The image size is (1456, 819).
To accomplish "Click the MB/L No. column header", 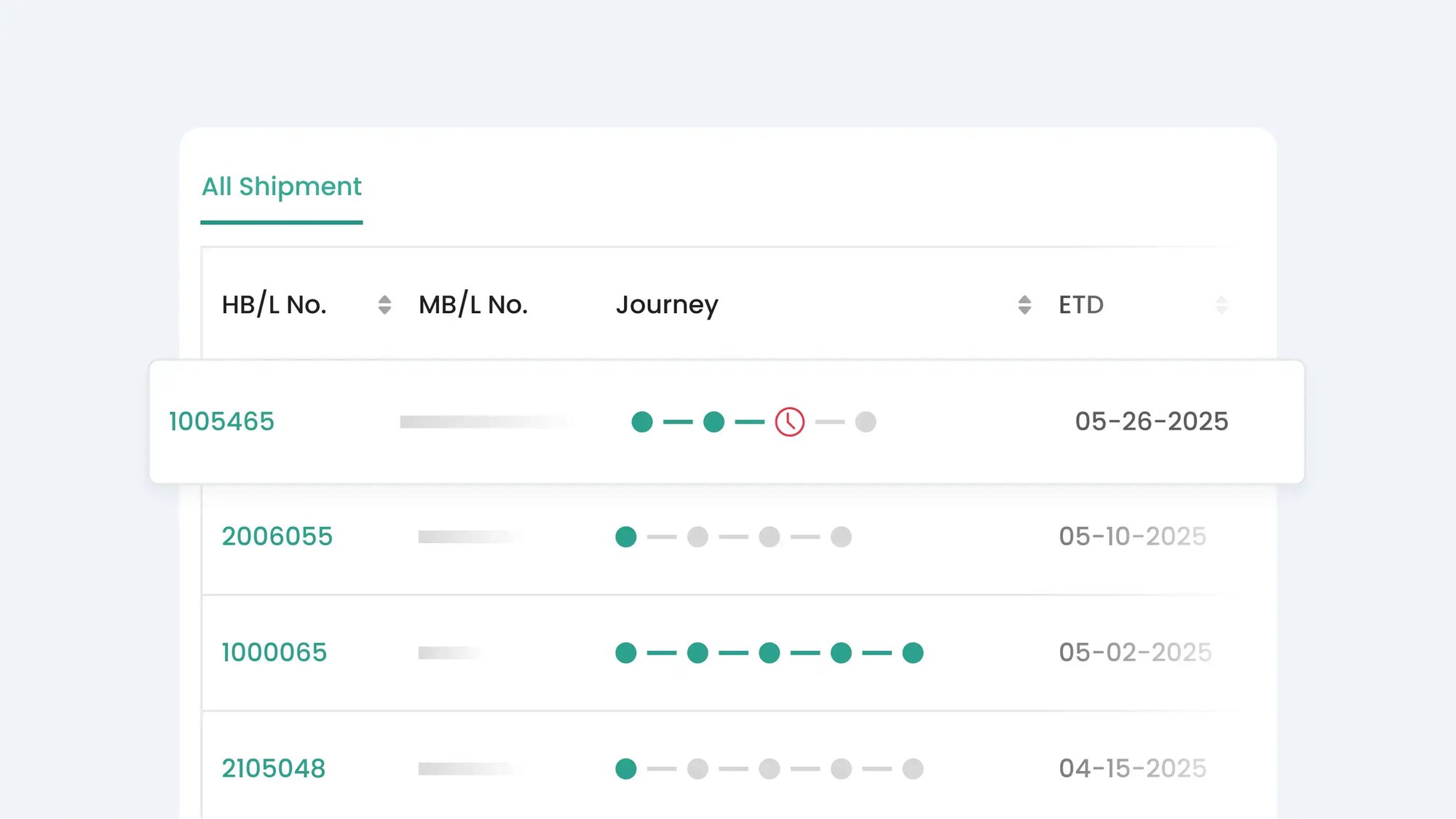I will coord(472,304).
